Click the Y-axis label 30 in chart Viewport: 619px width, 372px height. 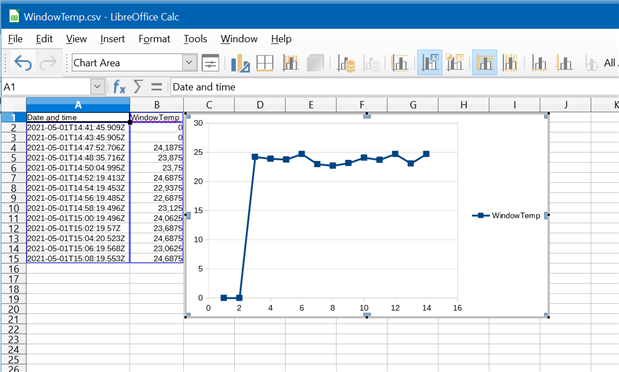198,123
